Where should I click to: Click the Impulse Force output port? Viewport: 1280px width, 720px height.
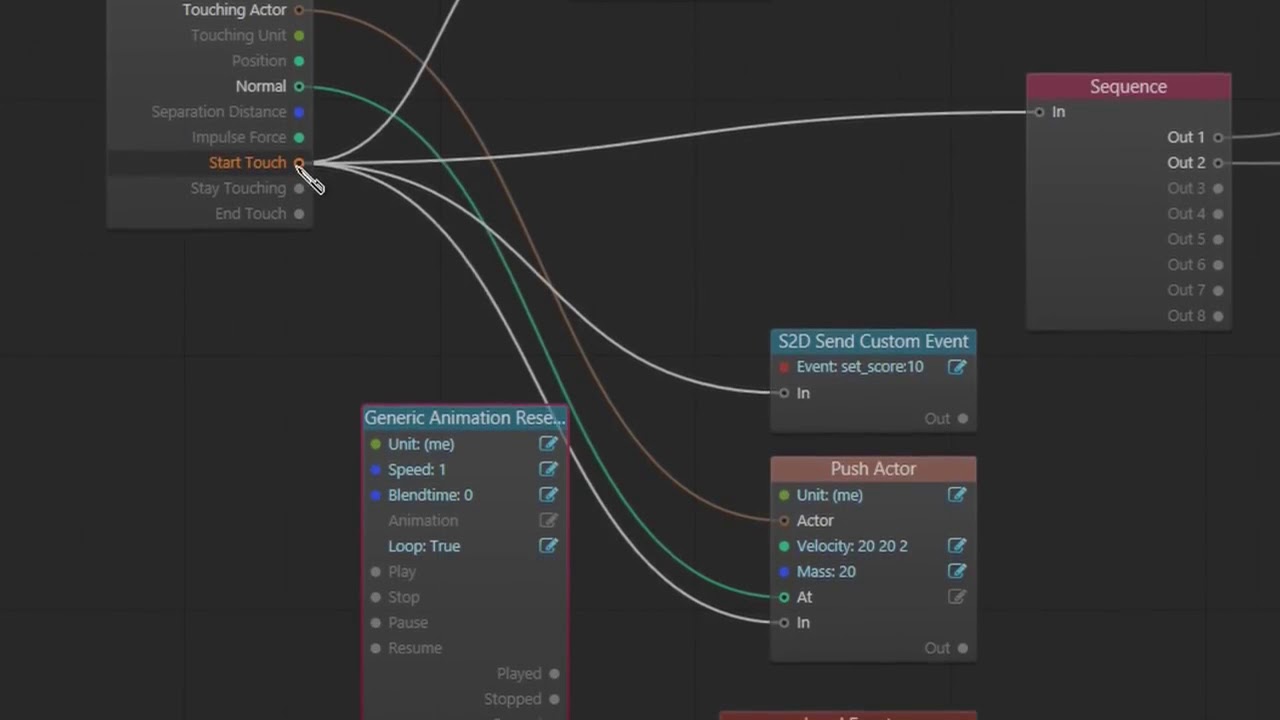(299, 137)
